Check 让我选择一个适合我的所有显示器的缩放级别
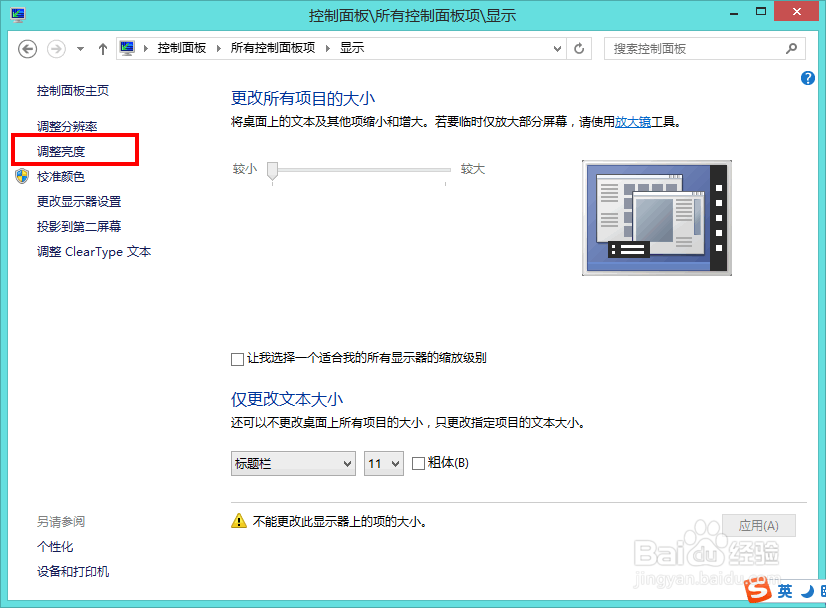Viewport: 826px width, 608px height. 237,359
